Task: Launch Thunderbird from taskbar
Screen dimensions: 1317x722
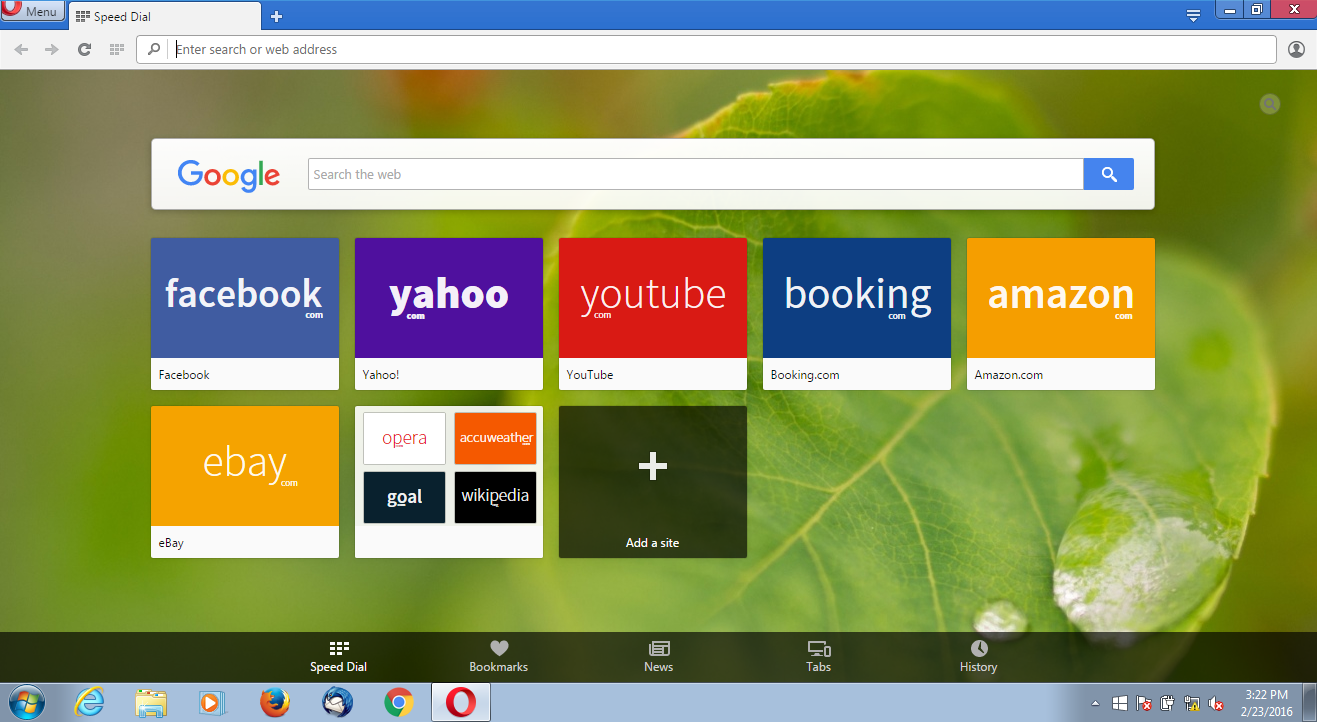Action: point(337,703)
